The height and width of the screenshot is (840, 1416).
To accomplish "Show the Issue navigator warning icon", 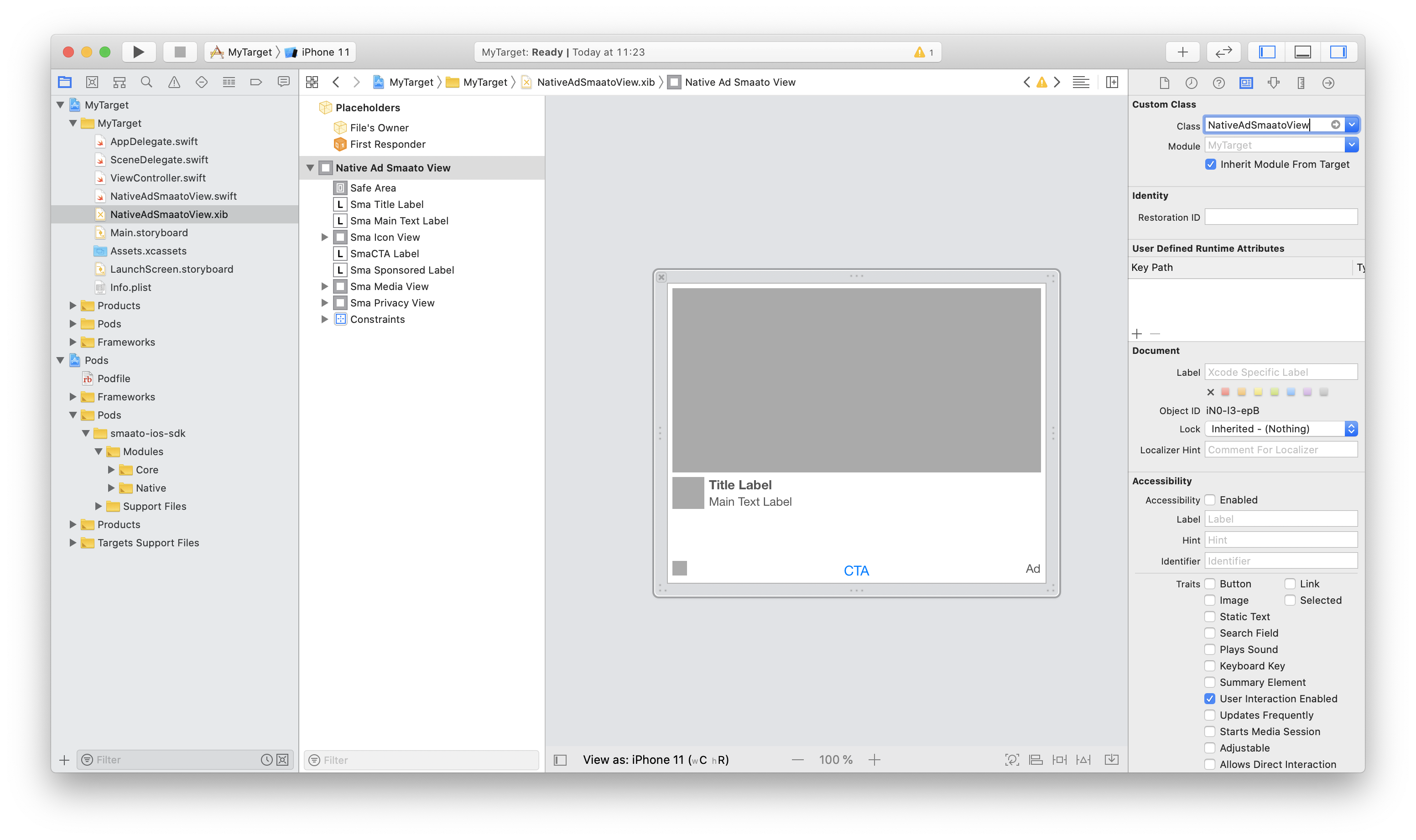I will point(174,82).
